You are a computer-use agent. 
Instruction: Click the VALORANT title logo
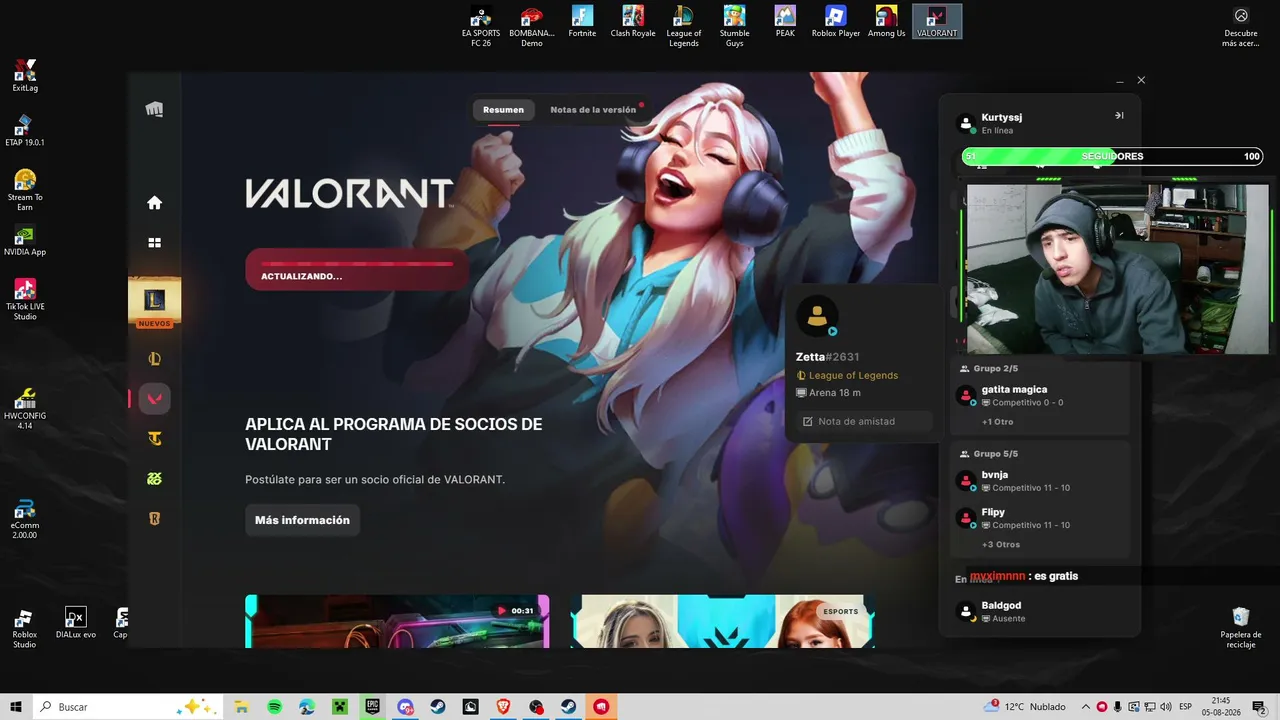[349, 193]
